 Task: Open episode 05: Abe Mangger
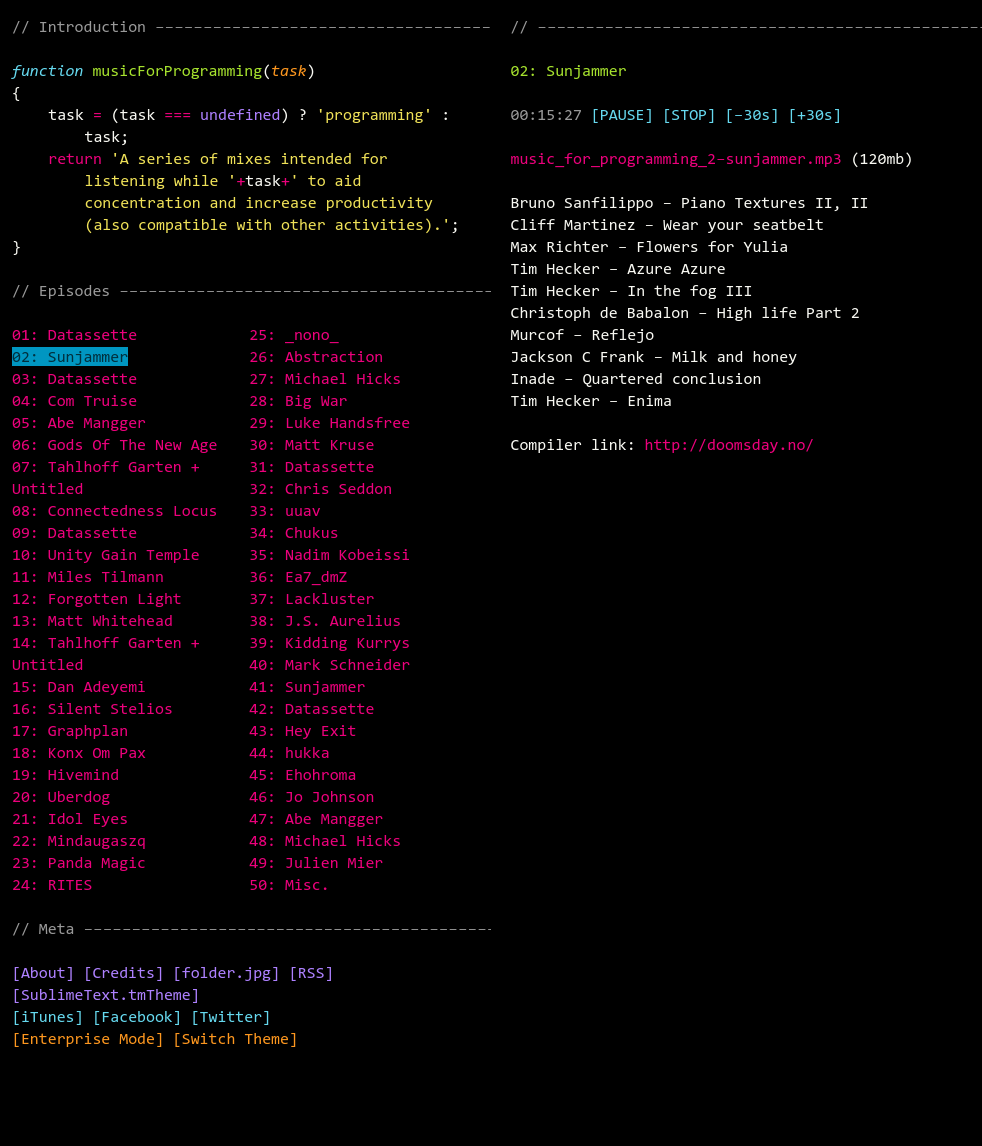pyautogui.click(x=79, y=423)
